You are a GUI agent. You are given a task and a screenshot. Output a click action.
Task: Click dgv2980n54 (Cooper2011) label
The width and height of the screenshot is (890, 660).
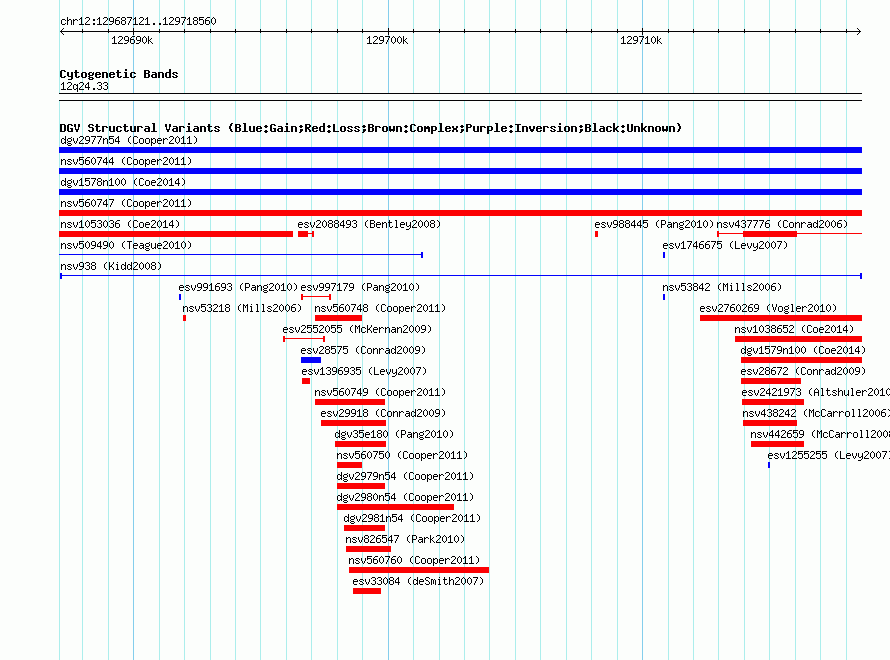(405, 497)
